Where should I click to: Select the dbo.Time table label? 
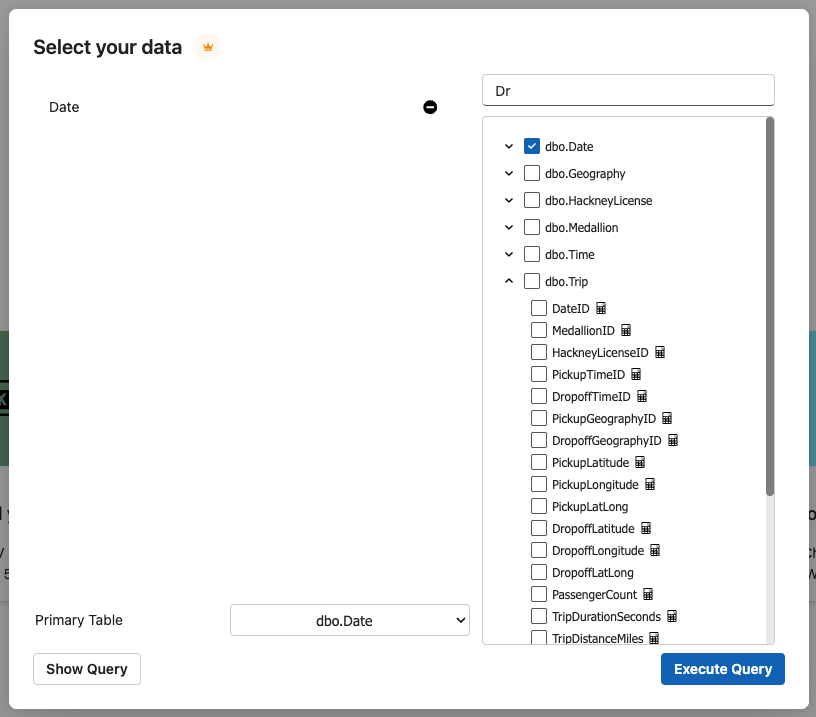point(569,255)
